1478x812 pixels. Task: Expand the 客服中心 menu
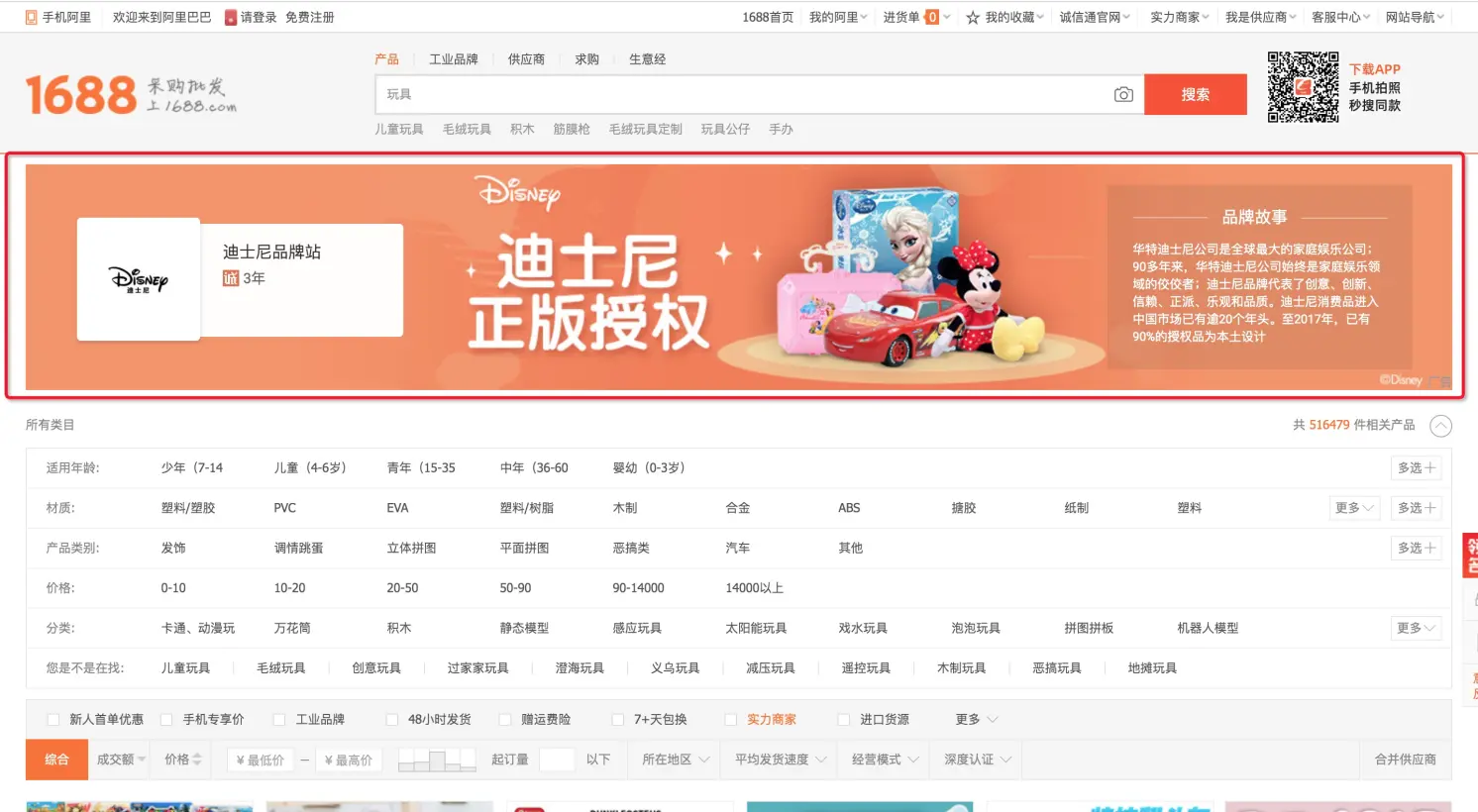pyautogui.click(x=1341, y=17)
